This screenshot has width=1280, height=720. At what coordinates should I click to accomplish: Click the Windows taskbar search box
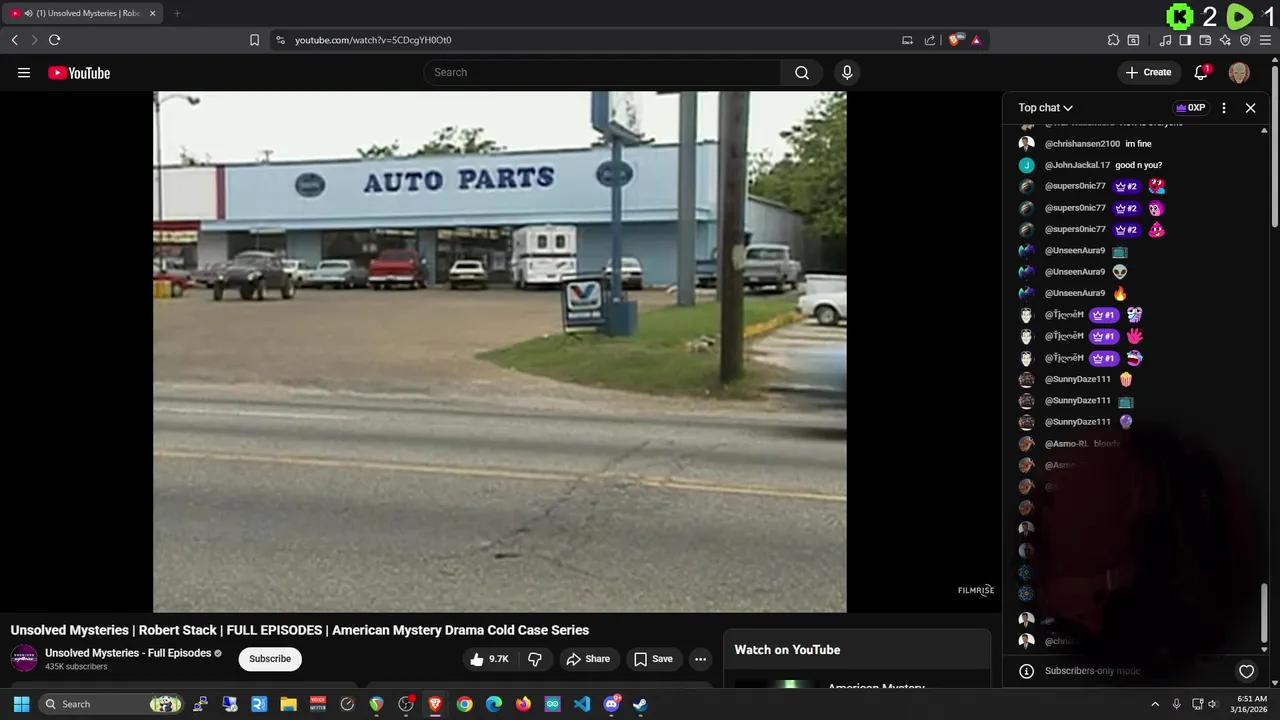pos(111,704)
